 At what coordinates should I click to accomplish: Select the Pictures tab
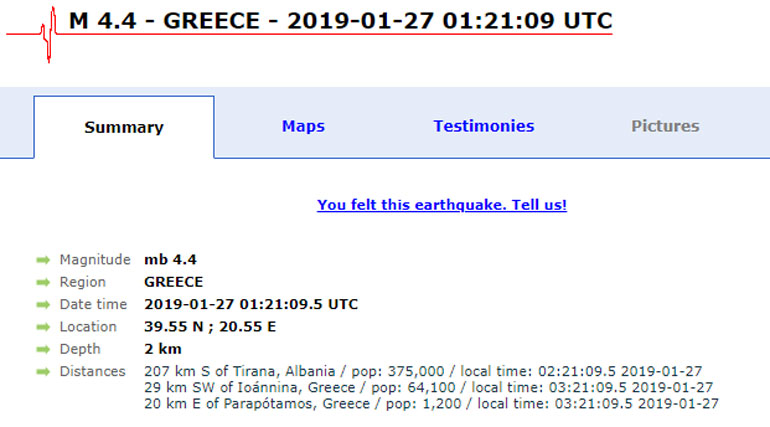point(665,126)
